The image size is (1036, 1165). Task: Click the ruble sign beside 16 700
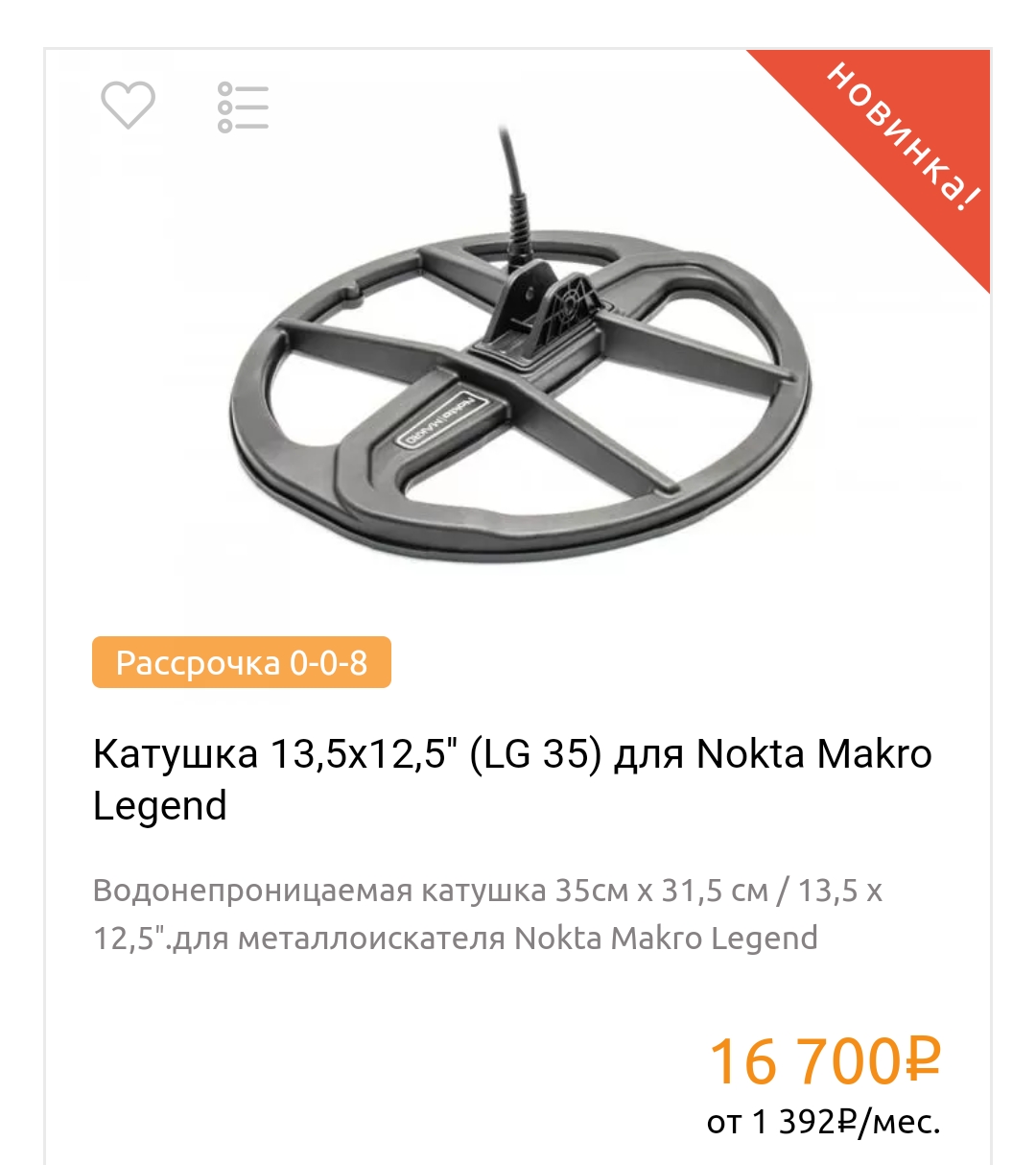pos(922,1059)
